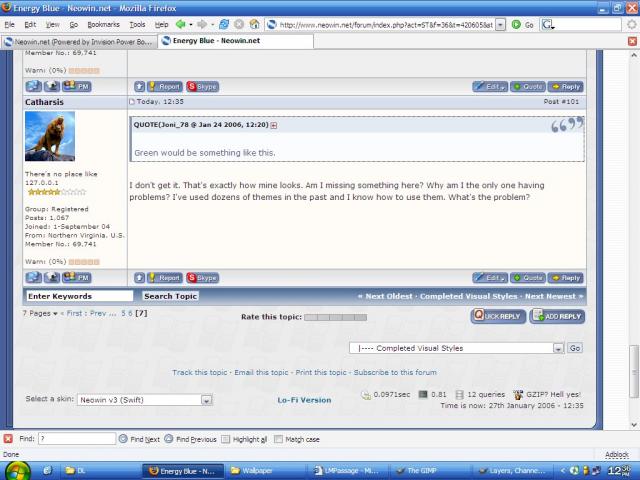Click the second profile-card icon in lower post footer

(52, 278)
